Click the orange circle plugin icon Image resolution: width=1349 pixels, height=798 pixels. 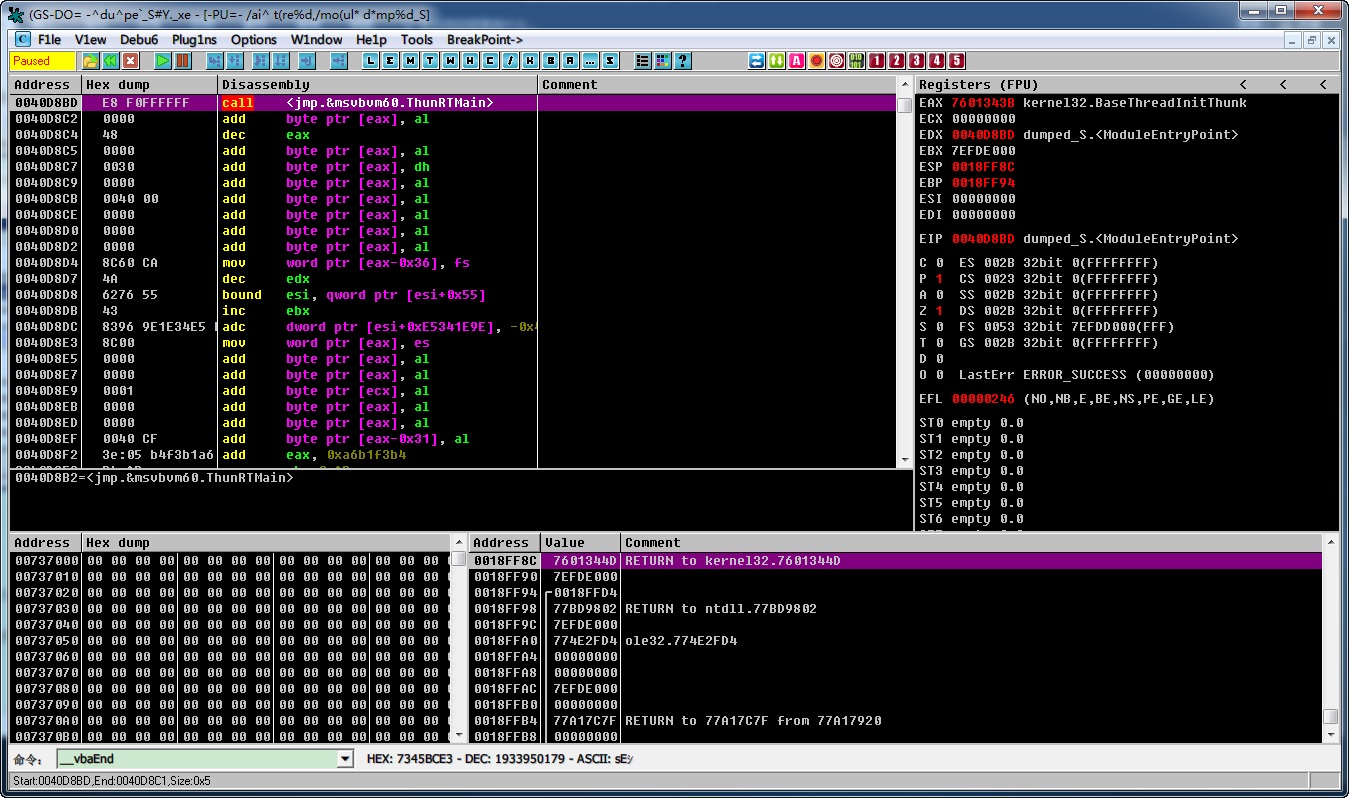[817, 61]
